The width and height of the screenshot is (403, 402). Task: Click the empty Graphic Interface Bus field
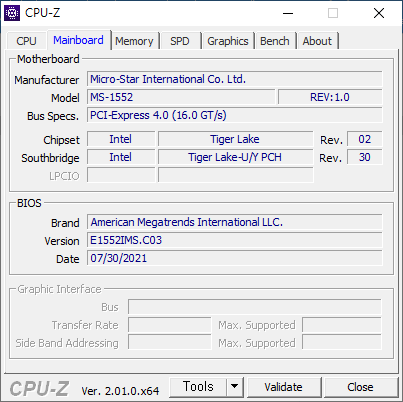pos(255,307)
